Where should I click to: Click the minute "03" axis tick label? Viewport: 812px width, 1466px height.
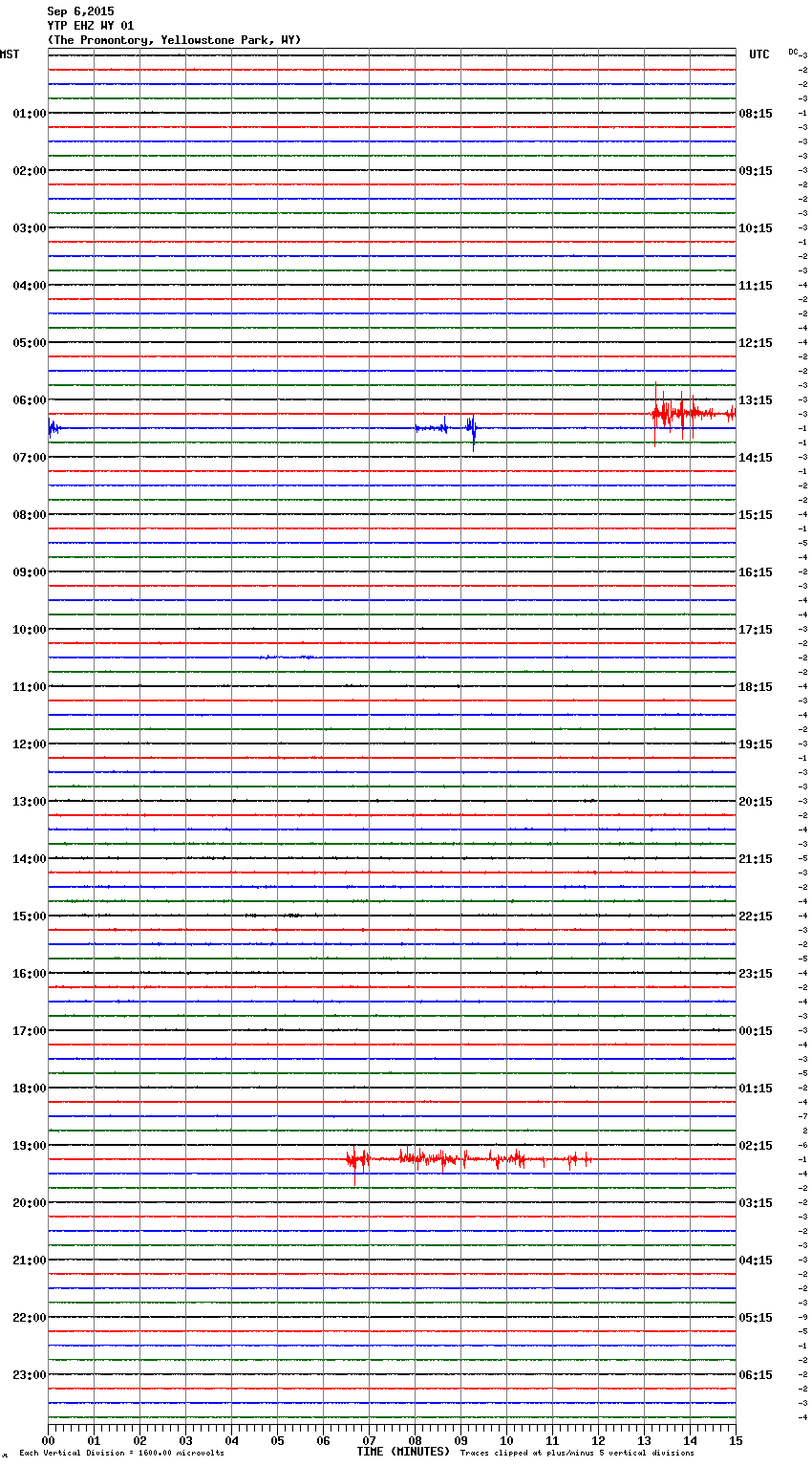185,1440
